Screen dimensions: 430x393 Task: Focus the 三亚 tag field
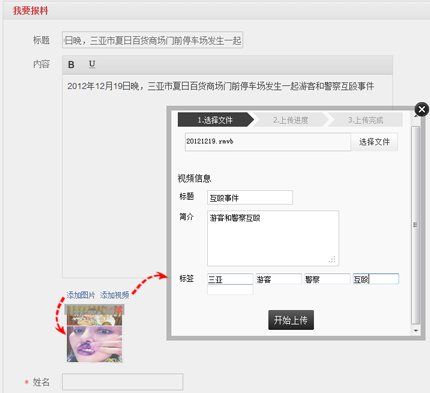pos(230,279)
